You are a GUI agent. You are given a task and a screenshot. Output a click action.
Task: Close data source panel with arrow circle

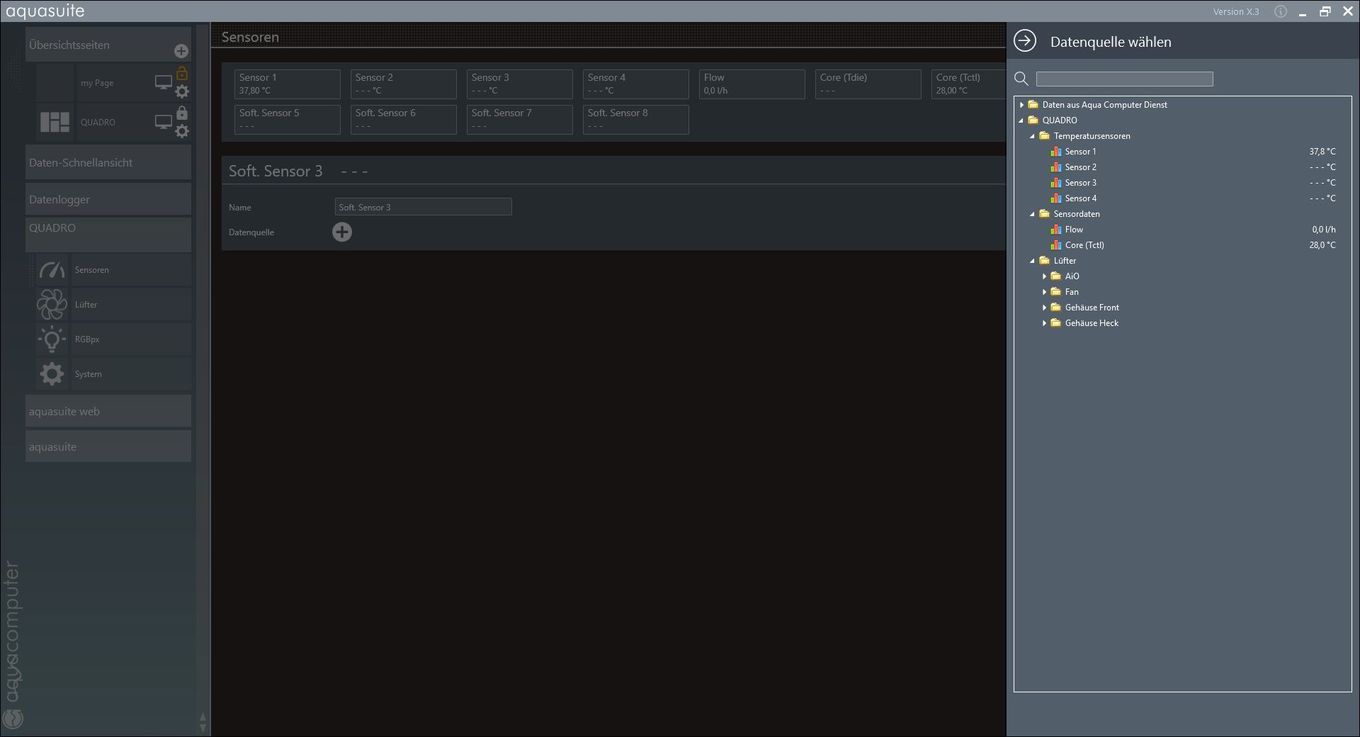point(1025,41)
